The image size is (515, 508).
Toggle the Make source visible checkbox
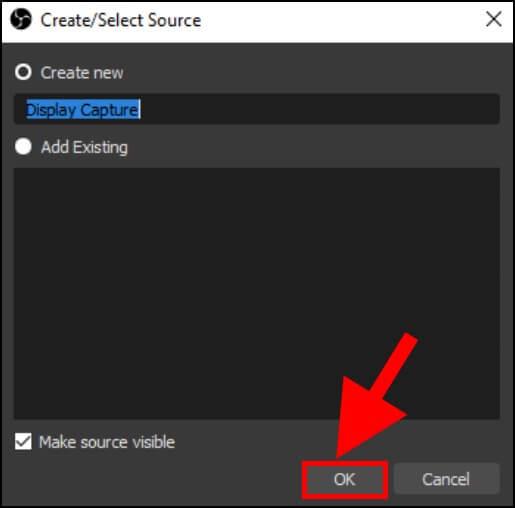point(23,441)
